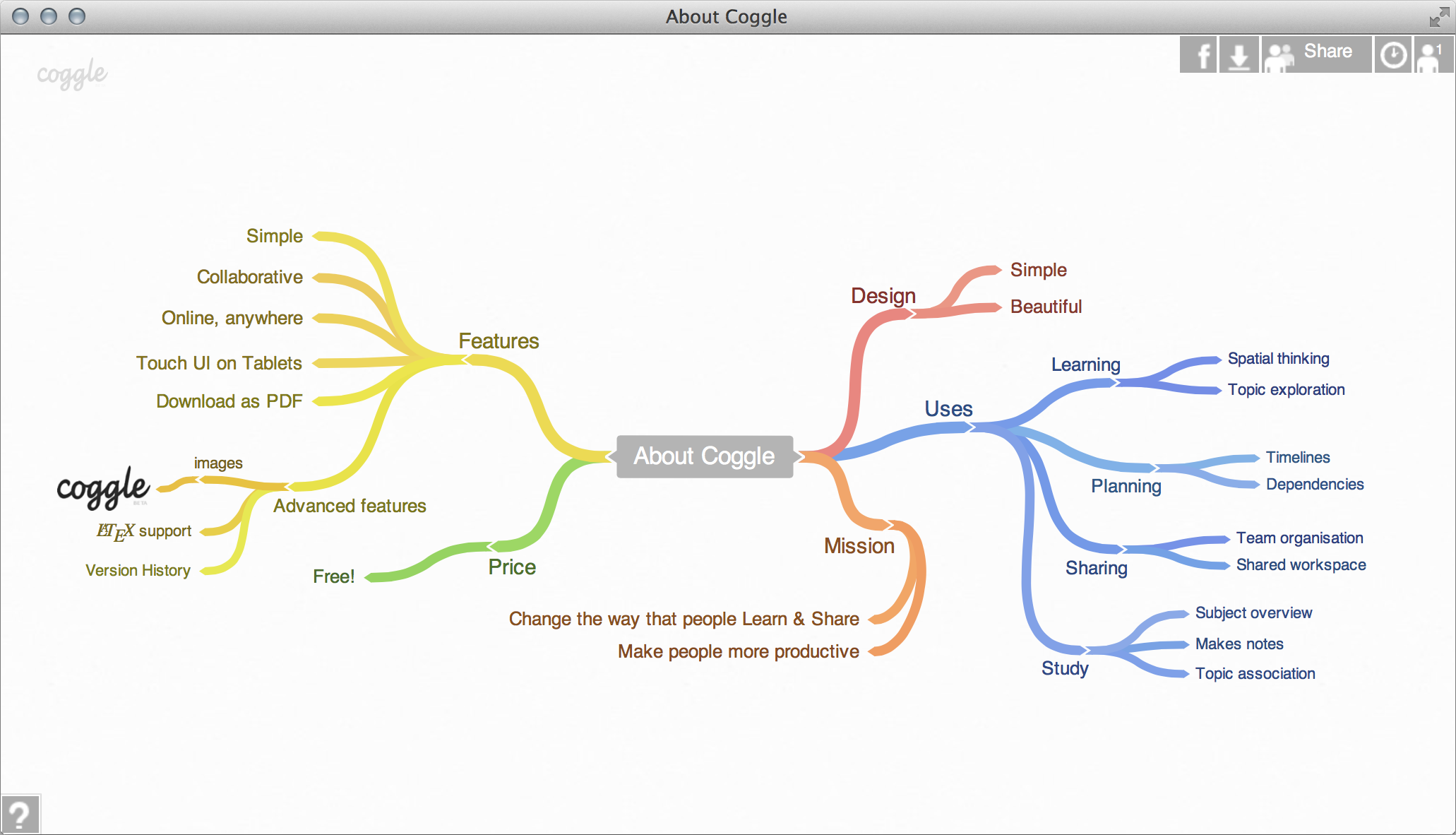Click the user profile icon

click(x=1432, y=54)
